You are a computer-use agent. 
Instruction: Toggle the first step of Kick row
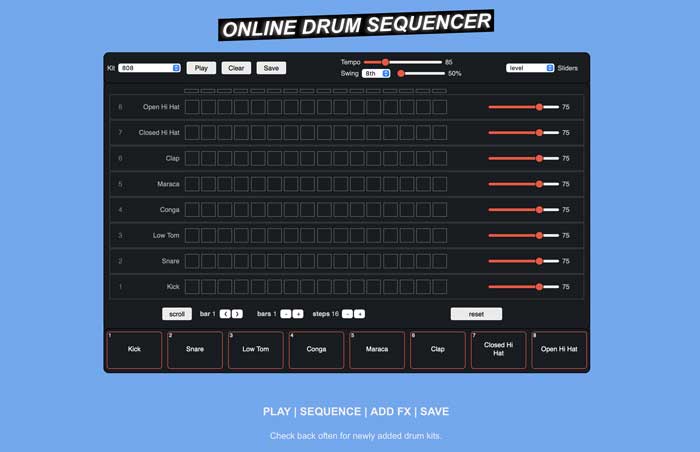coord(193,287)
